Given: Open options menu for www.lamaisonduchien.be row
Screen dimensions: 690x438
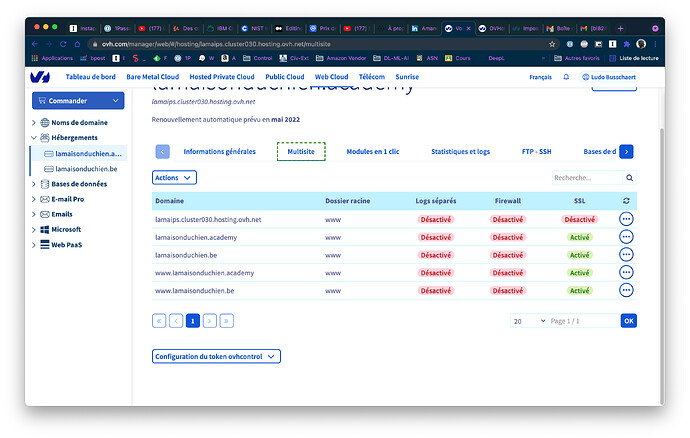Looking at the screenshot, I should (626, 290).
